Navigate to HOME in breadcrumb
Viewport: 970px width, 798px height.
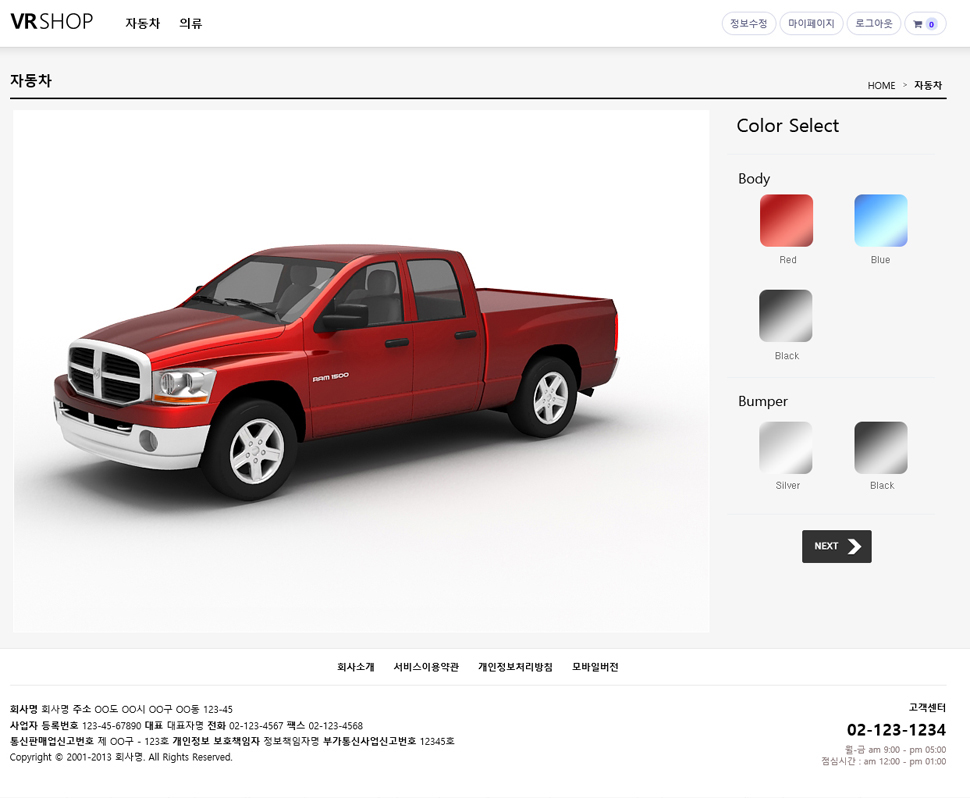point(881,86)
